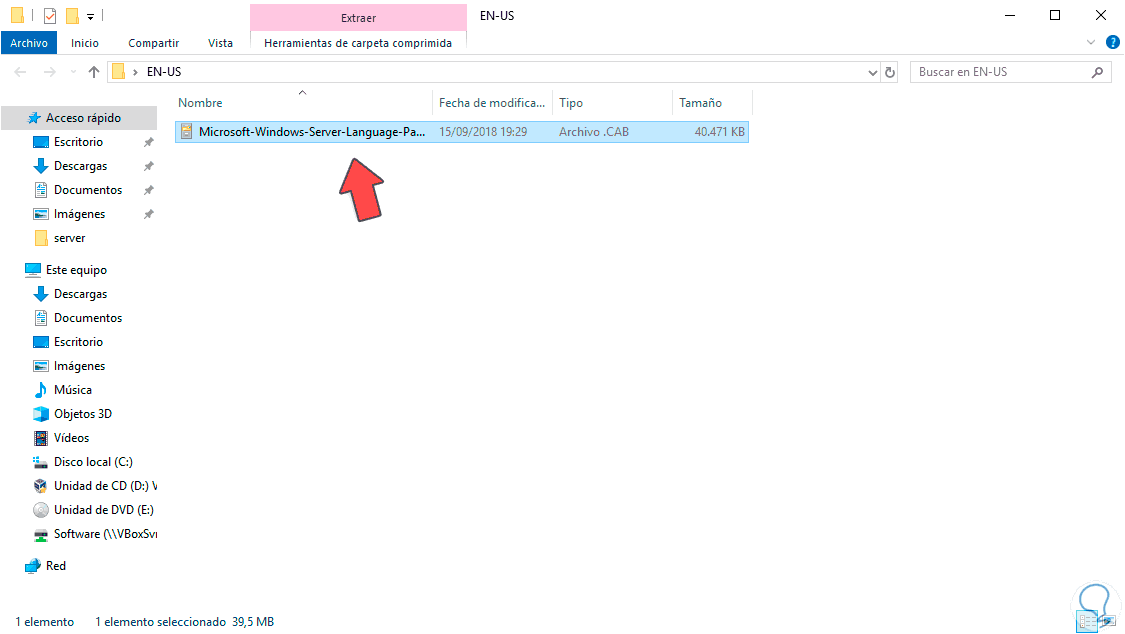
Task: Click the folder icon in address bar
Action: coord(119,72)
